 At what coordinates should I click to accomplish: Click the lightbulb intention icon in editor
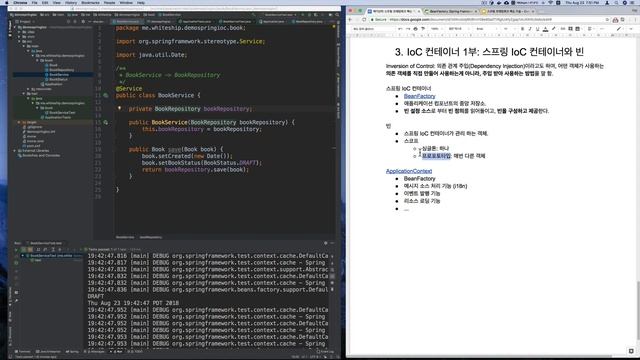tap(120, 108)
